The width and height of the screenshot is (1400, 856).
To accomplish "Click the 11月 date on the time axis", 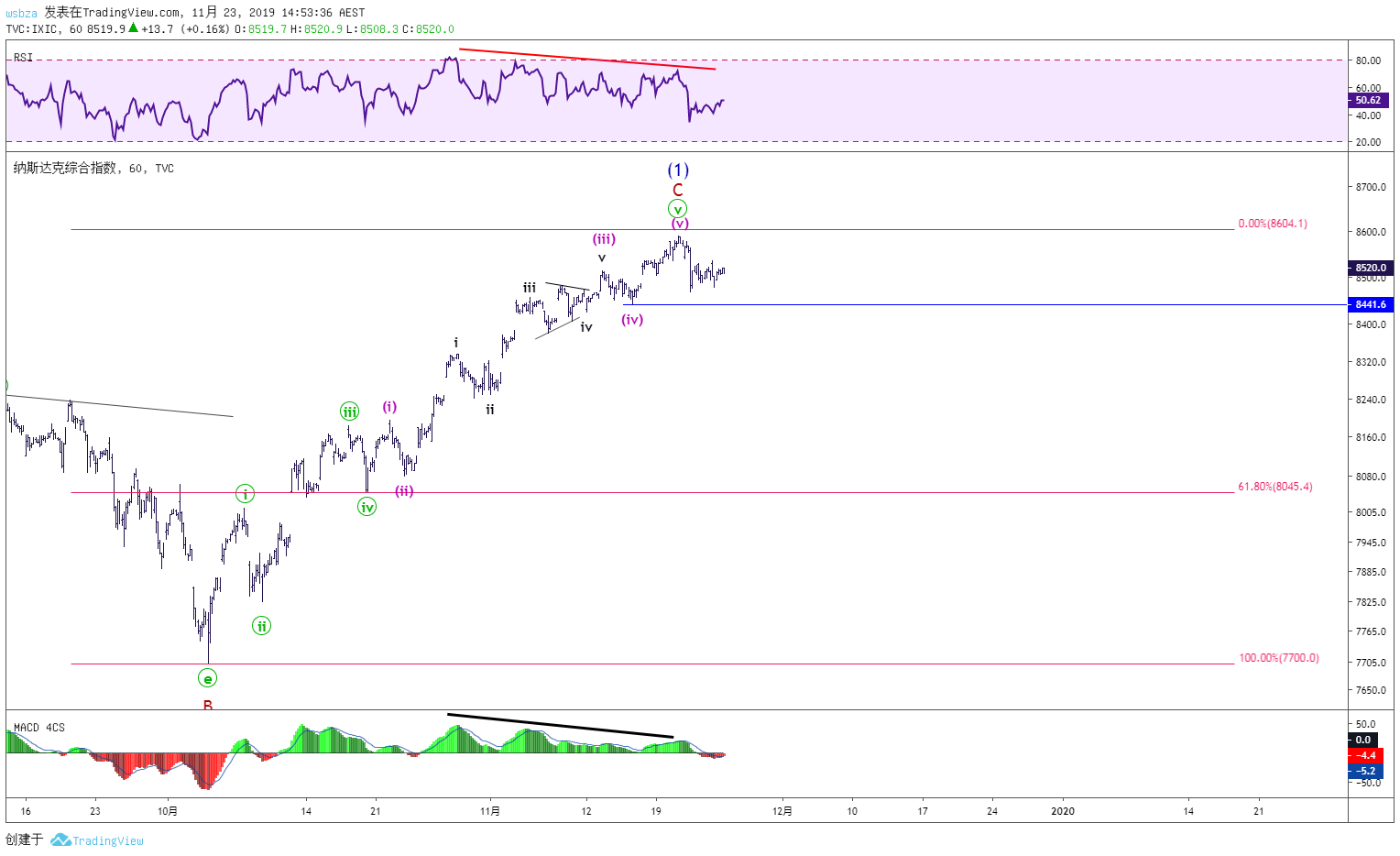I will coord(490,811).
